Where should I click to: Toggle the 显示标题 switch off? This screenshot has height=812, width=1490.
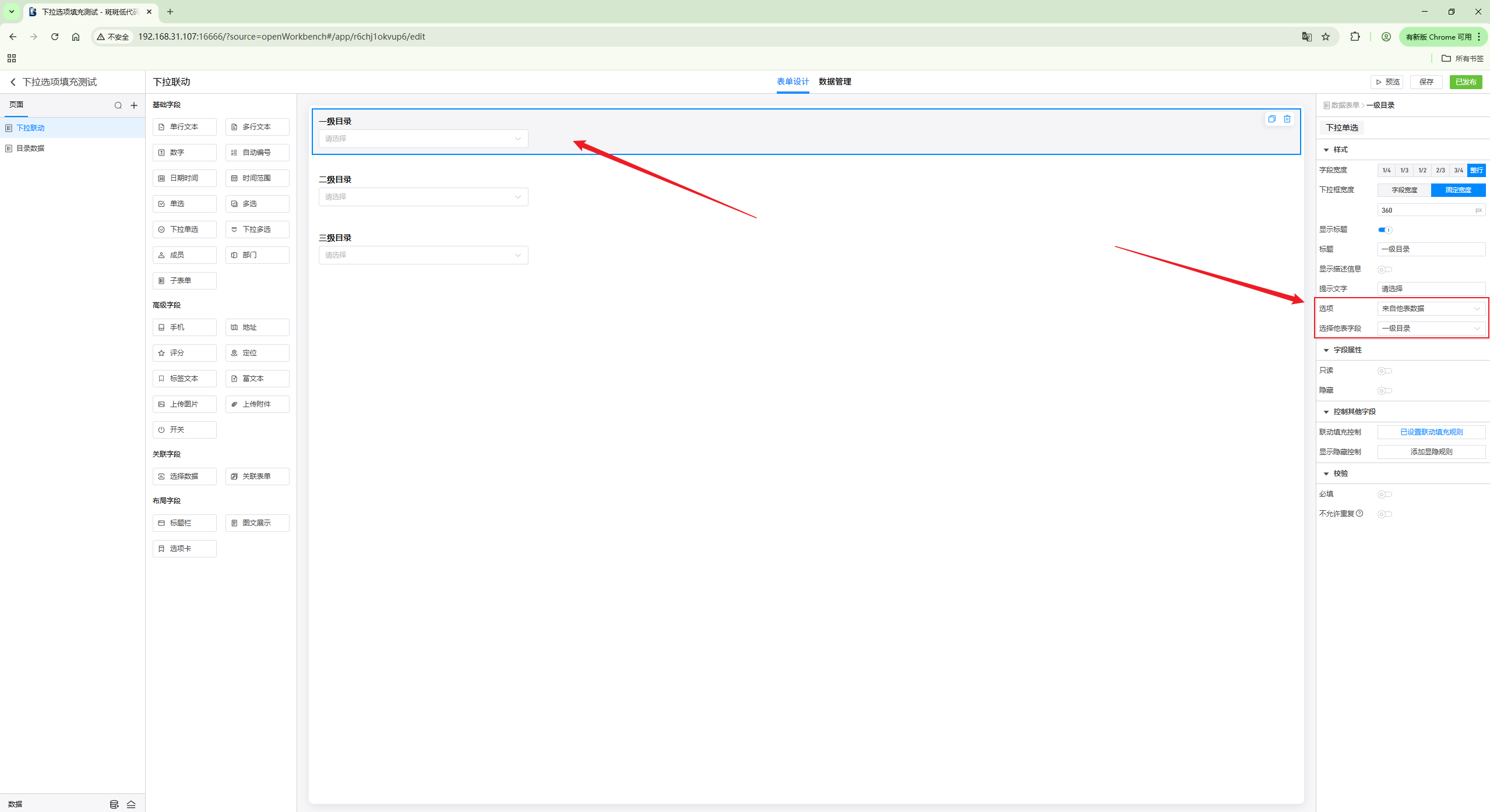click(x=1385, y=230)
